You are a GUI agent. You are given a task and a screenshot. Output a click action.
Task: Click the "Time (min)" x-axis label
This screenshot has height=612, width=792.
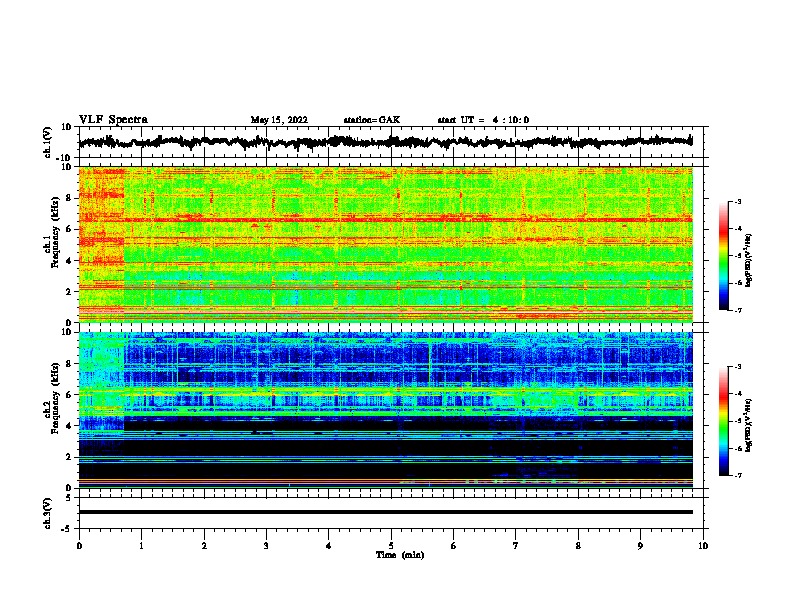click(x=400, y=555)
